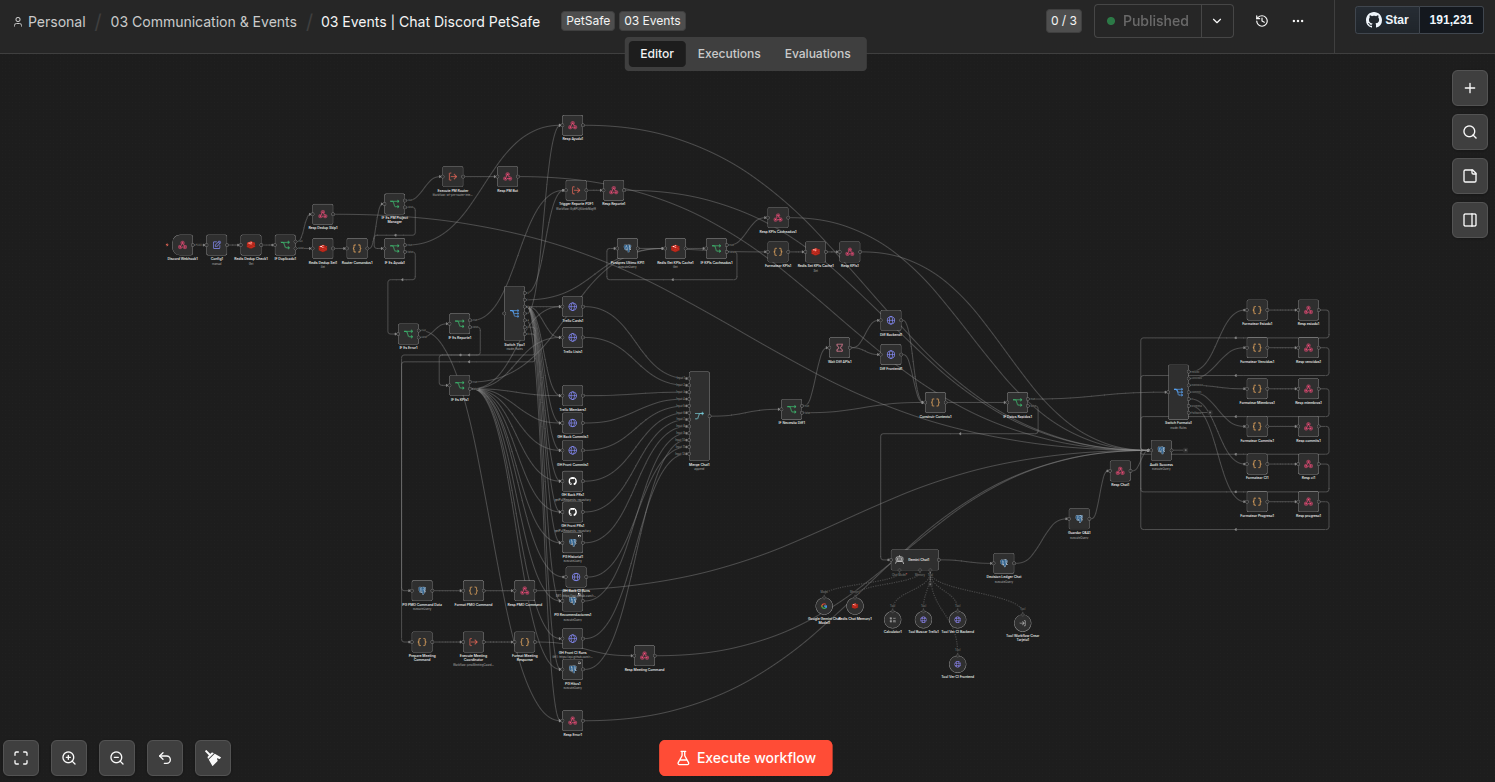1495x782 pixels.
Task: Open the Config edit-fields node
Action: click(x=216, y=245)
